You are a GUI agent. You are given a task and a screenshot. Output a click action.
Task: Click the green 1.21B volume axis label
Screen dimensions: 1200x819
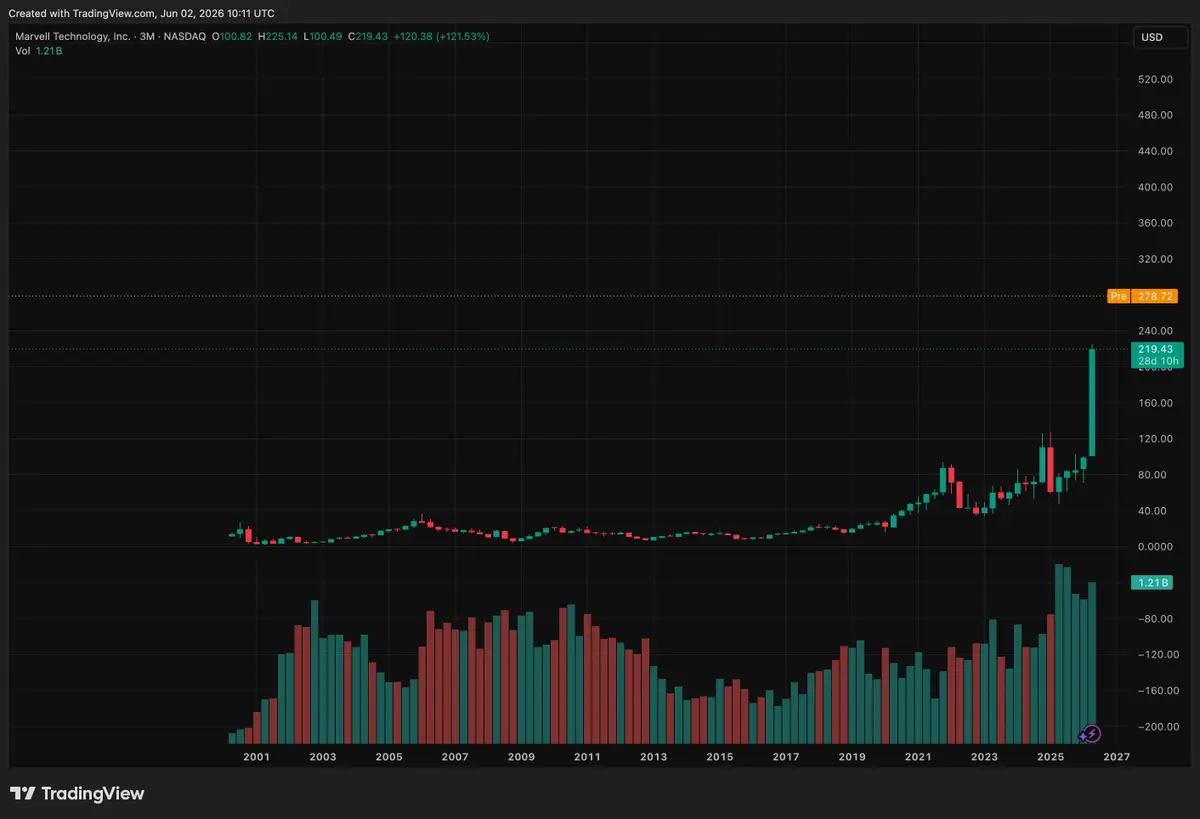pyautogui.click(x=1151, y=582)
